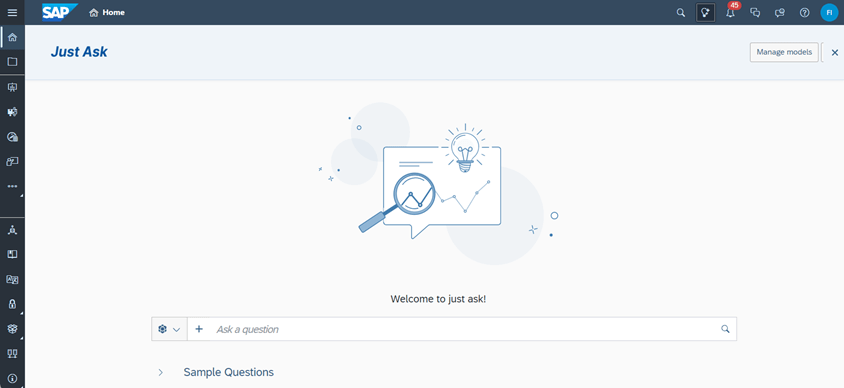Screen dimensions: 844x388
Task: Open Data Analyzer from the gauge sidebar icon
Action: (x=12, y=137)
